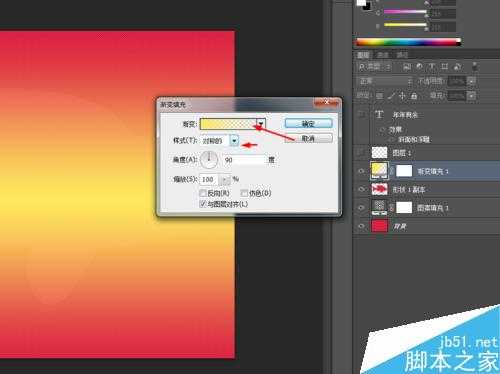This screenshot has height=374, width=500.
Task: Open the 缩放(S) scale slider arrow
Action: pos(226,180)
